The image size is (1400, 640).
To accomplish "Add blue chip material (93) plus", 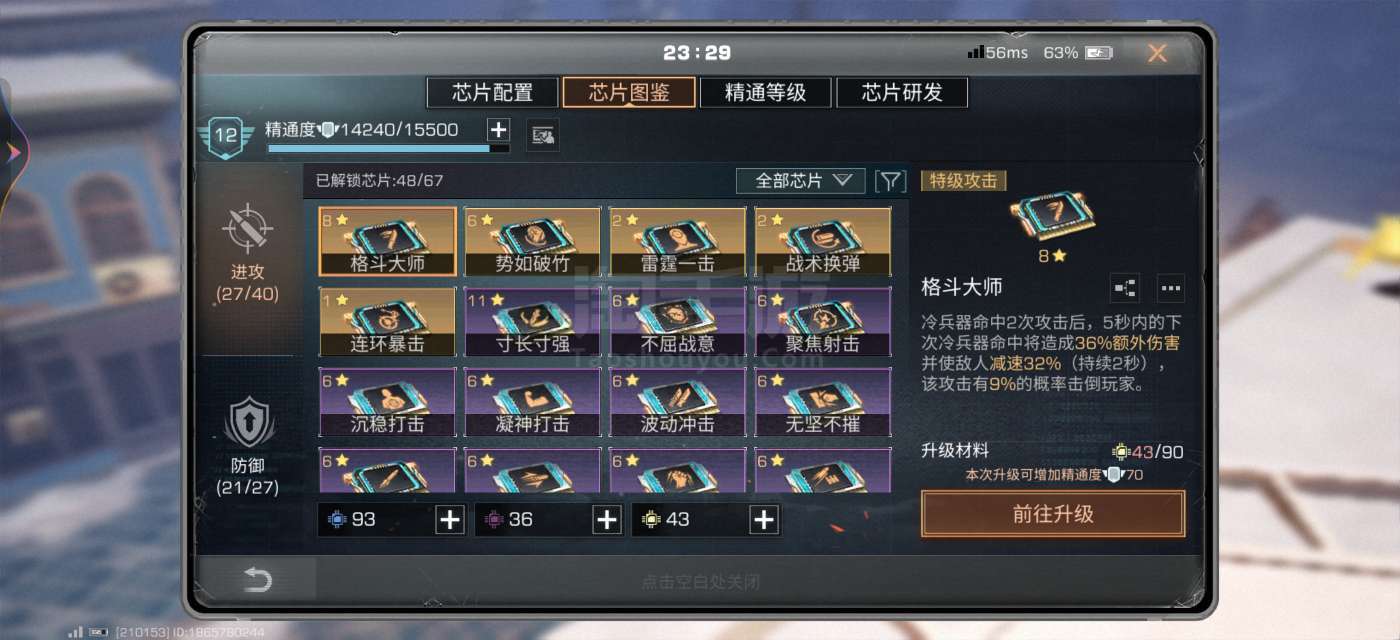I will (451, 520).
